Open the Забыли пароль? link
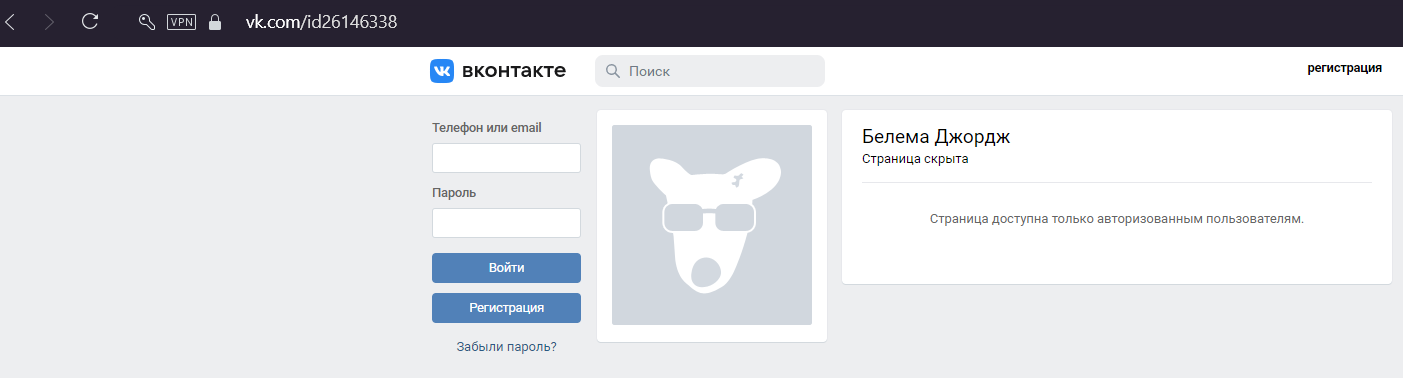The image size is (1403, 378). pyautogui.click(x=506, y=347)
